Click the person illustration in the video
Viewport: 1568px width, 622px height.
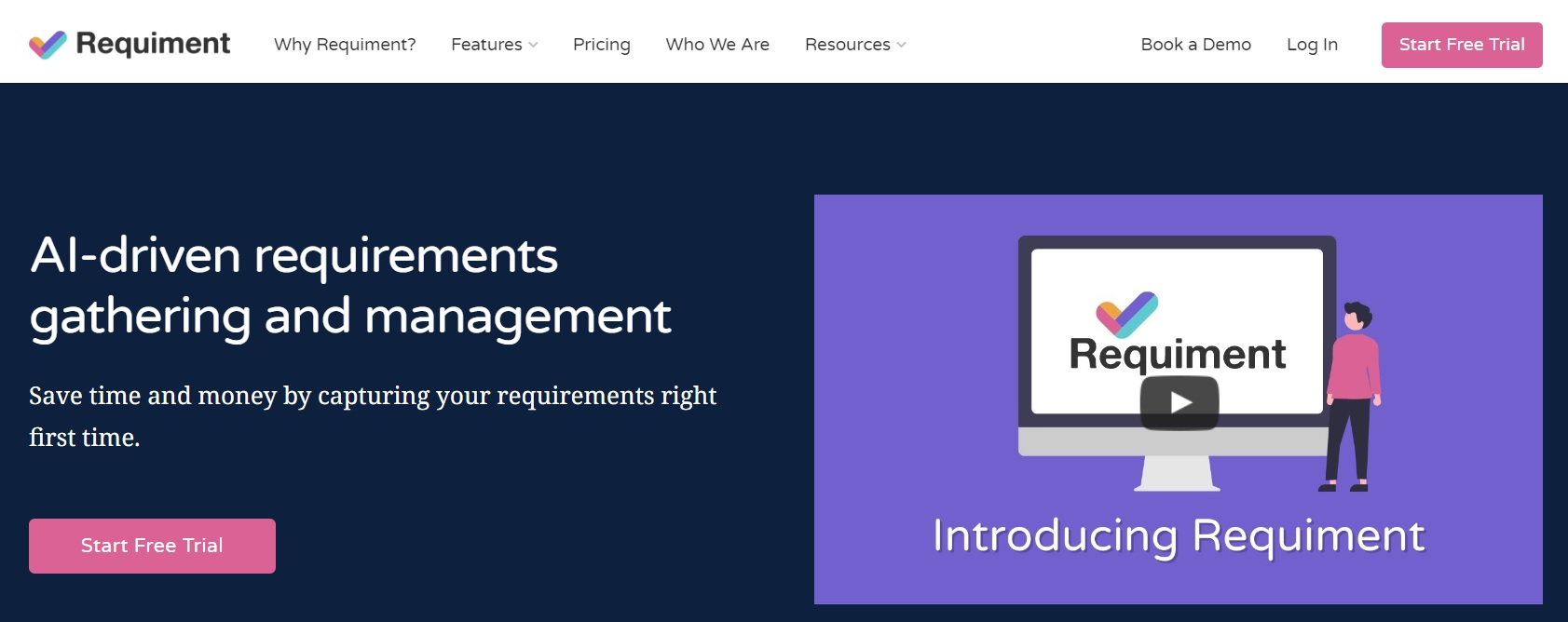pyautogui.click(x=1352, y=397)
